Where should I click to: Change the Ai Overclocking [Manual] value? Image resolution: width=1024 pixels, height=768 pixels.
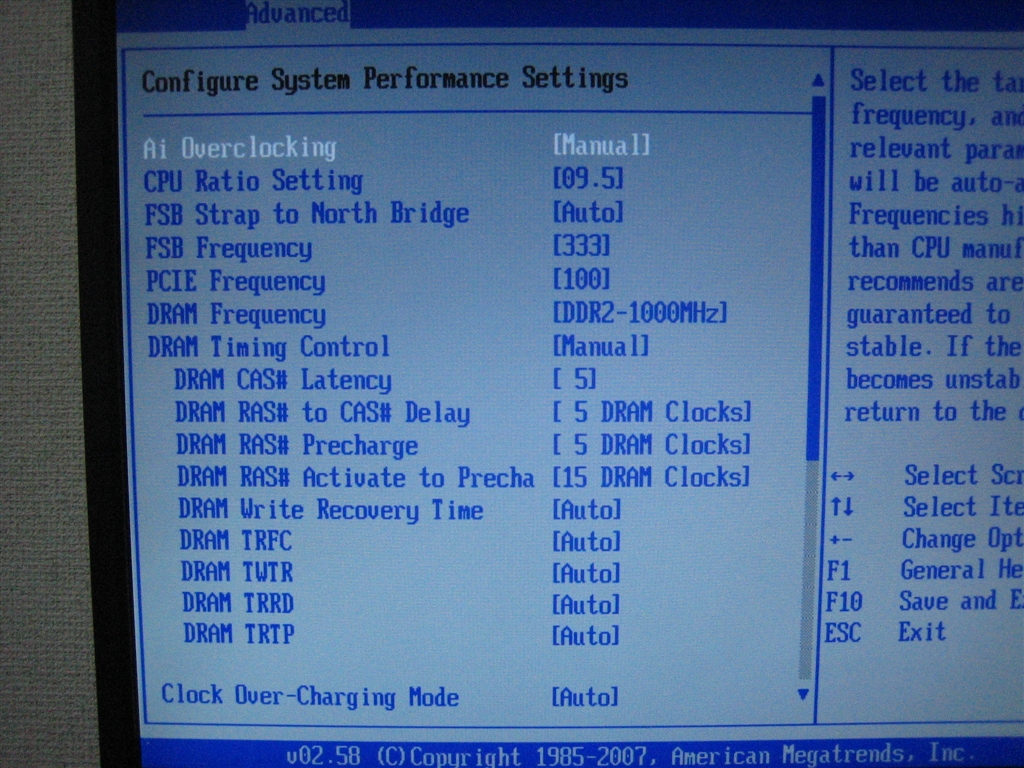click(x=601, y=145)
